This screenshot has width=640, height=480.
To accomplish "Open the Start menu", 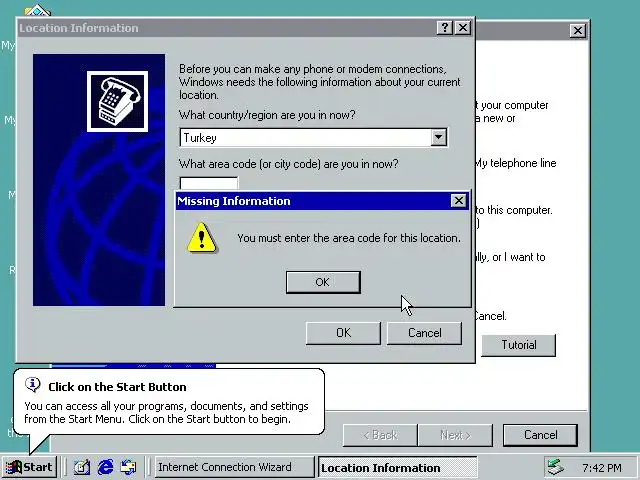I will coord(29,467).
